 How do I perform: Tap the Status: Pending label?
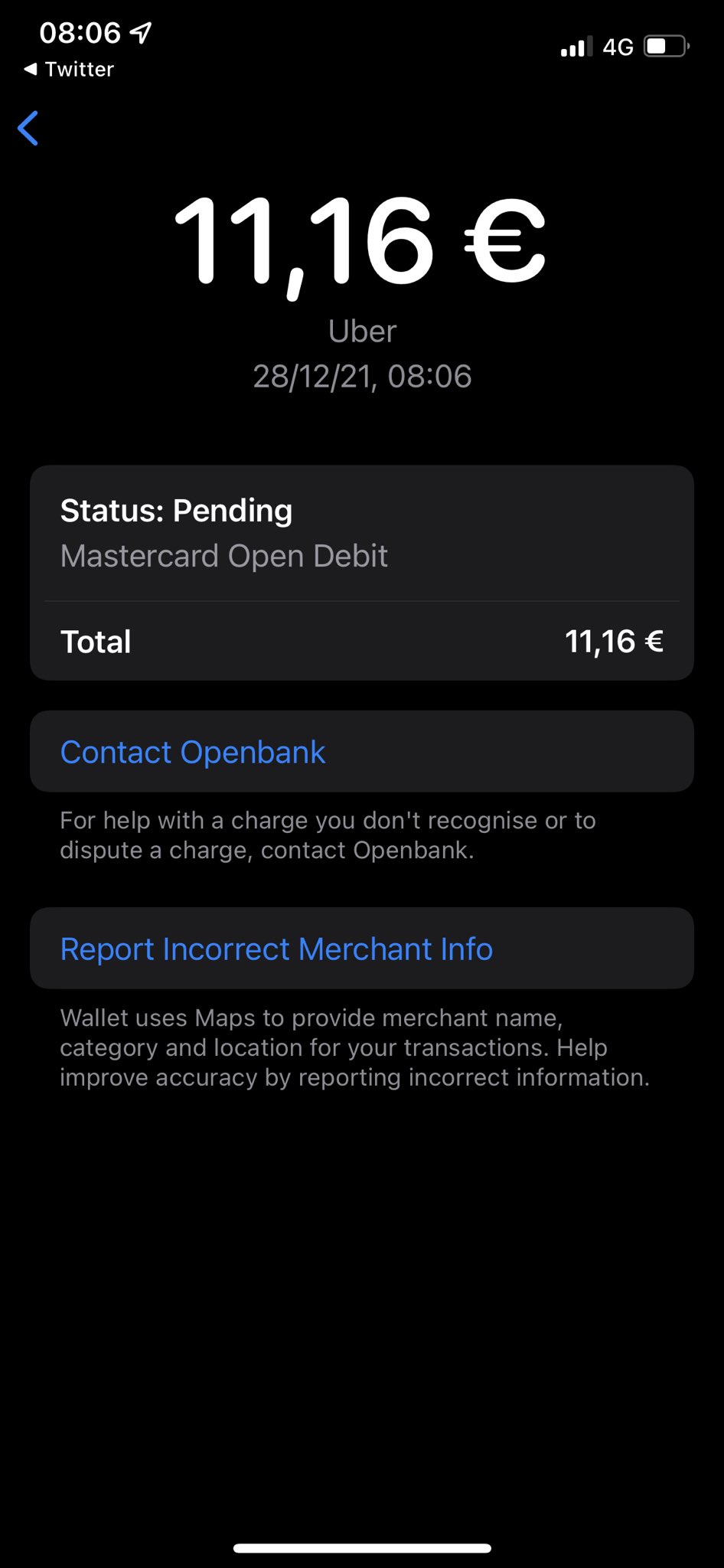coord(176,511)
